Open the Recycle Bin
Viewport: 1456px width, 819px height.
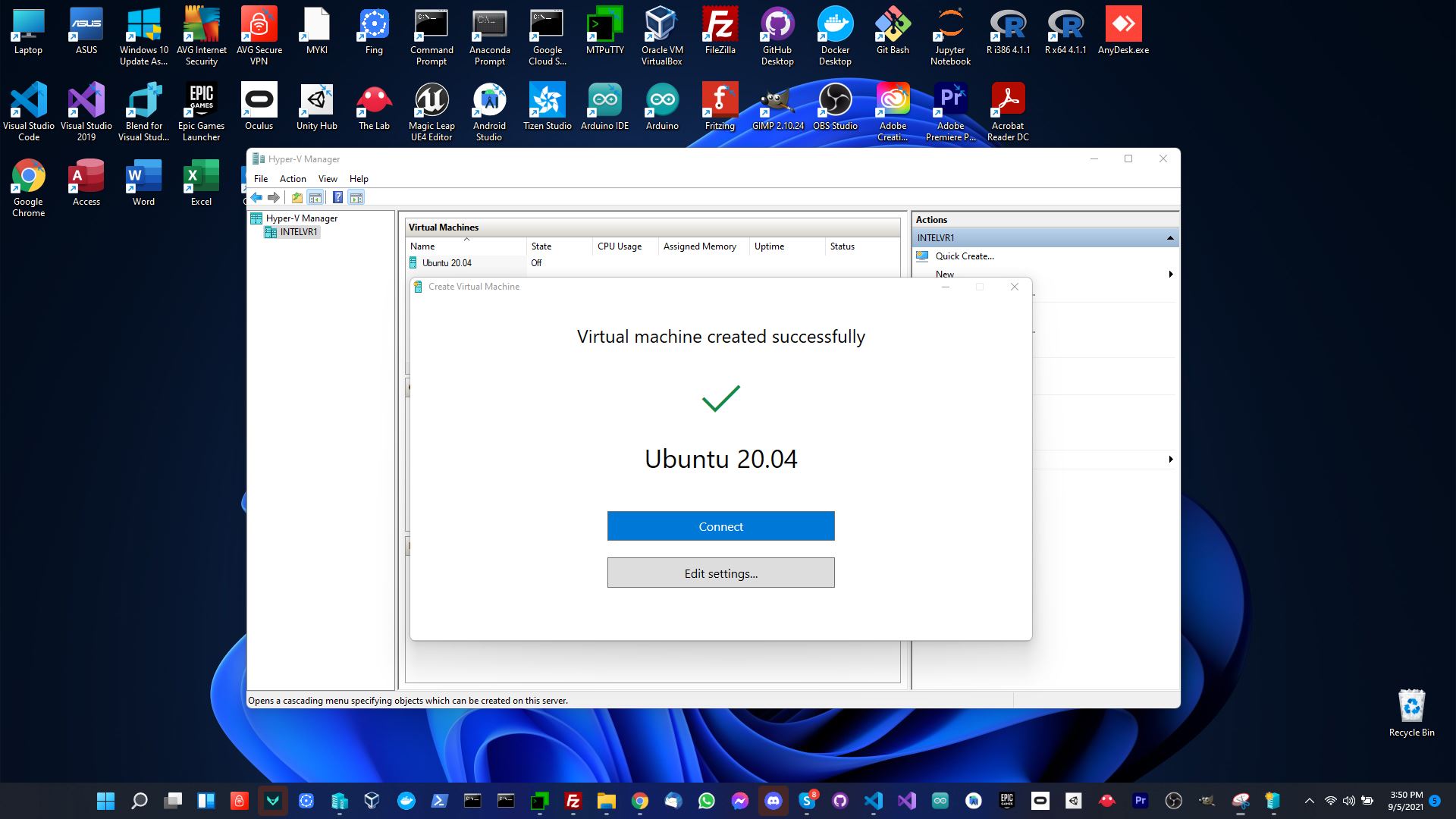point(1411,713)
